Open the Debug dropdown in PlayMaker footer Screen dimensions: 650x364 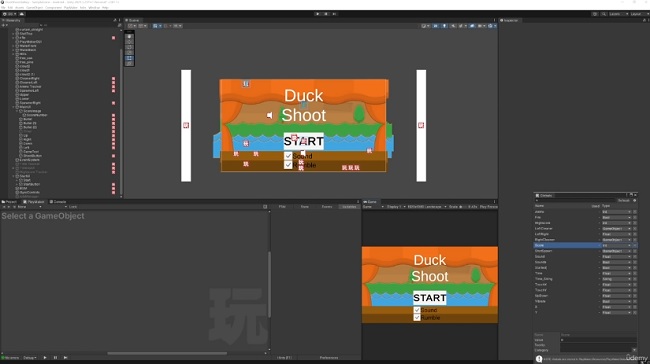click(30, 357)
